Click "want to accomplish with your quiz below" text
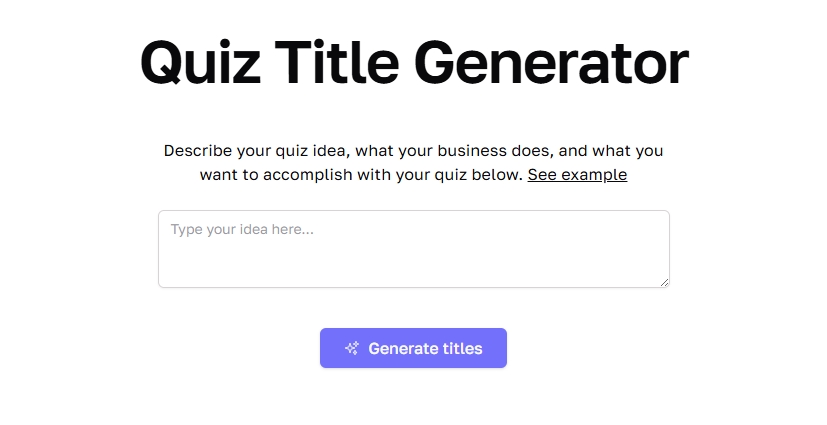The height and width of the screenshot is (425, 827). coord(360,175)
